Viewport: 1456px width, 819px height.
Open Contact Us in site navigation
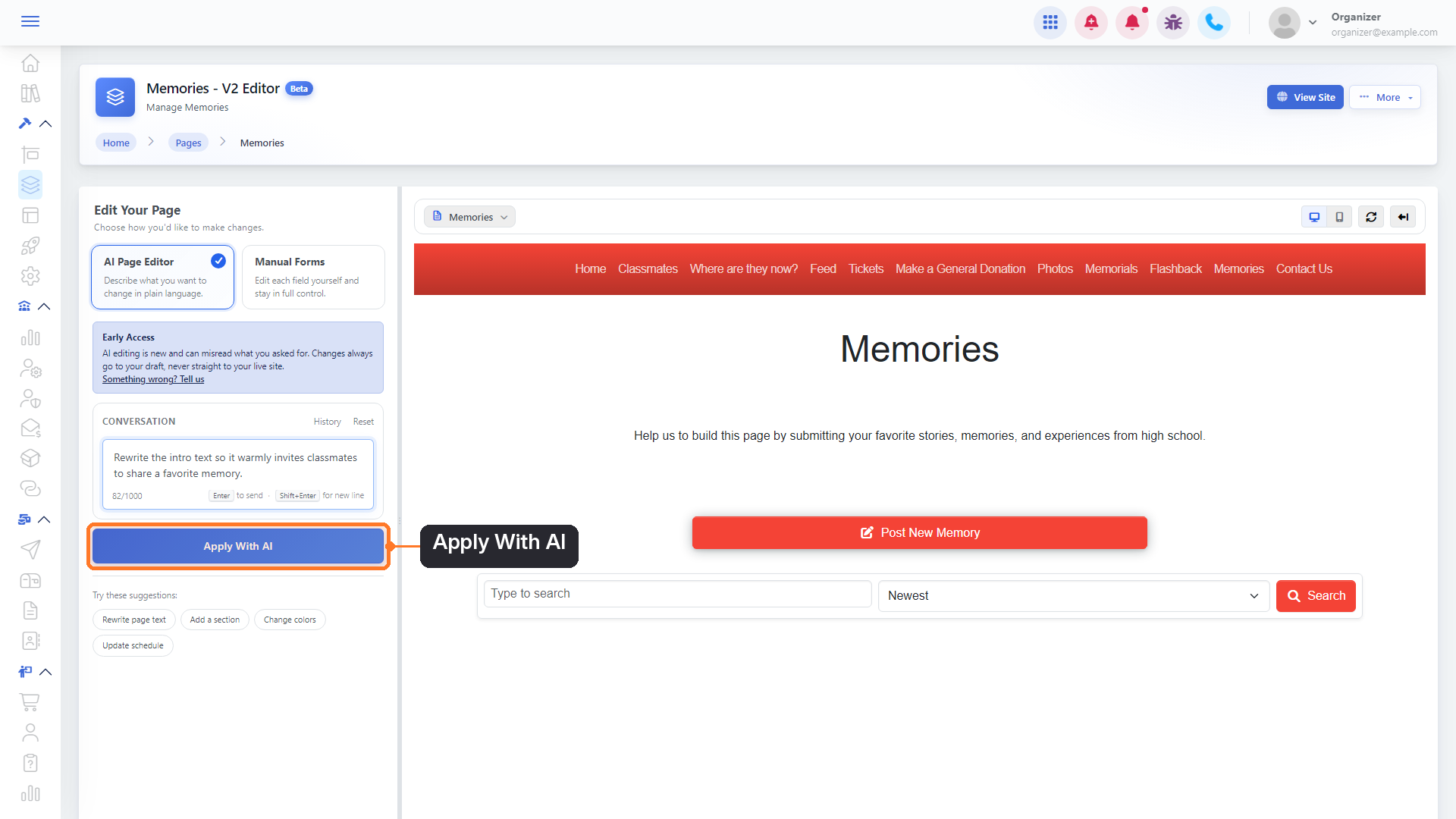1304,268
